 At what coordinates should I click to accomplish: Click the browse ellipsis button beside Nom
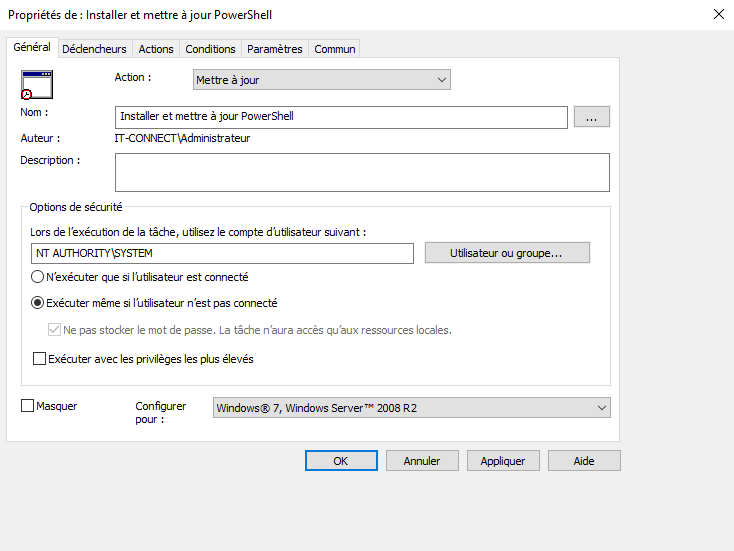[591, 117]
